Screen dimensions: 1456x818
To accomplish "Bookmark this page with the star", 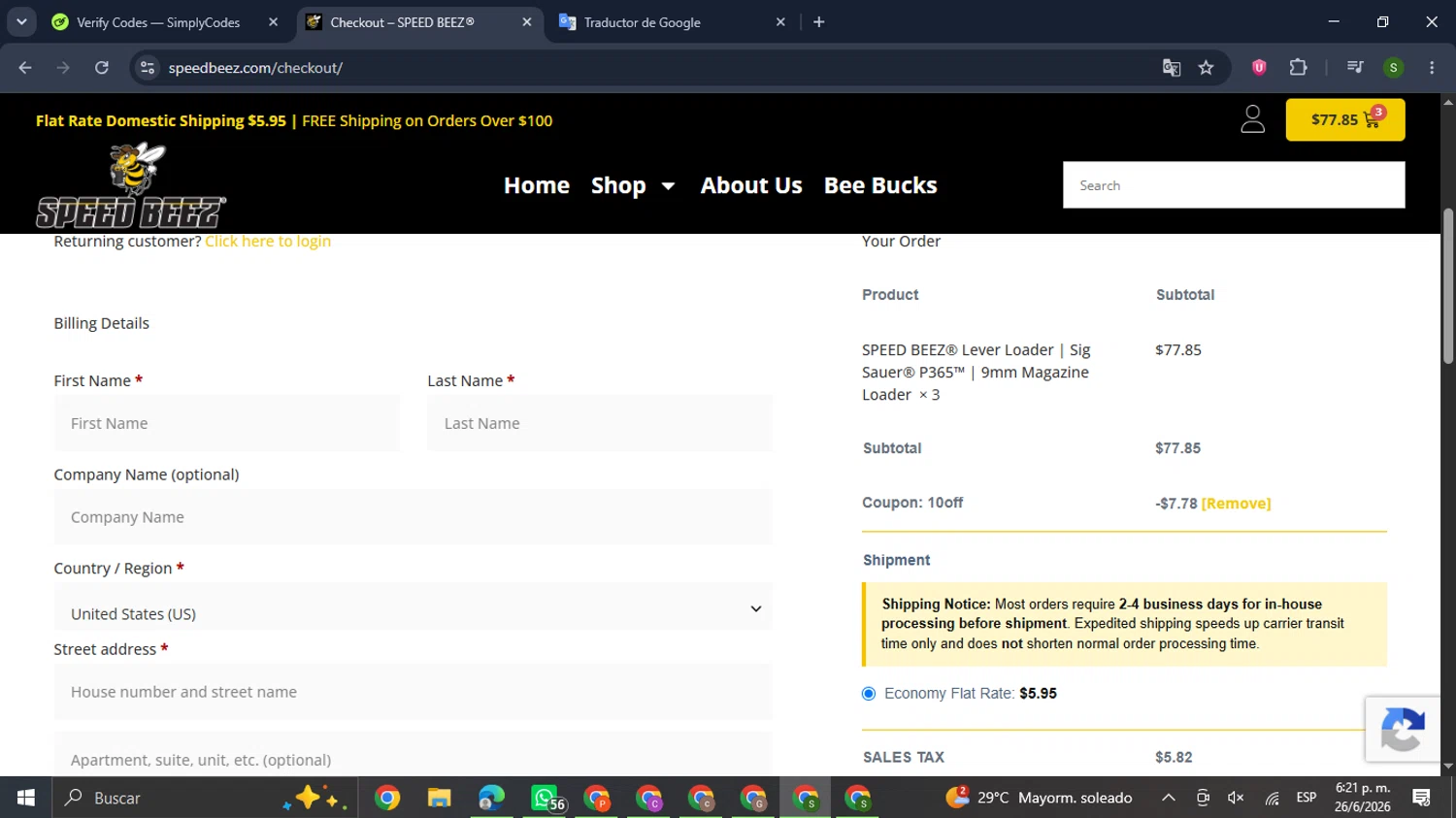I will 1207,68.
